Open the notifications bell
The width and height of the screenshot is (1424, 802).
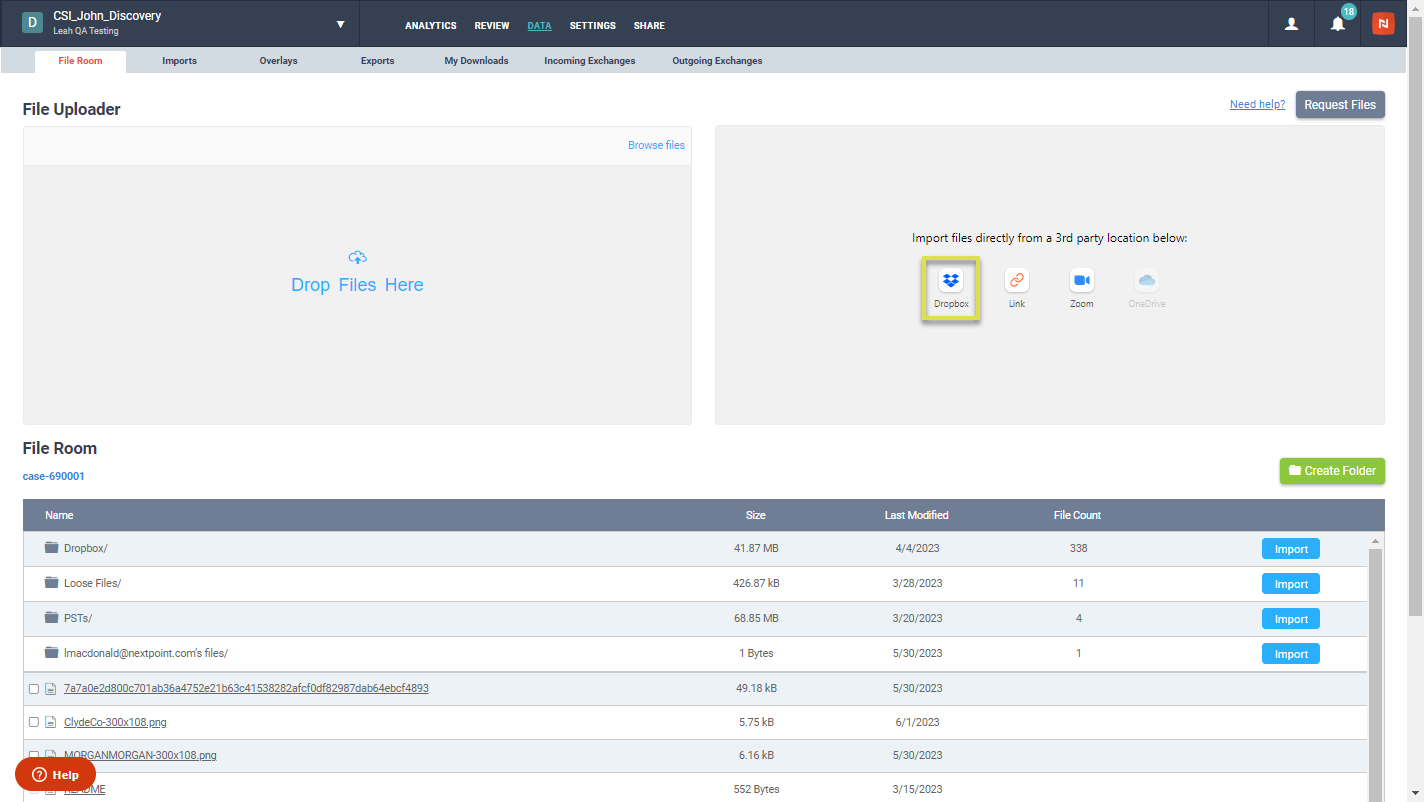point(1338,24)
